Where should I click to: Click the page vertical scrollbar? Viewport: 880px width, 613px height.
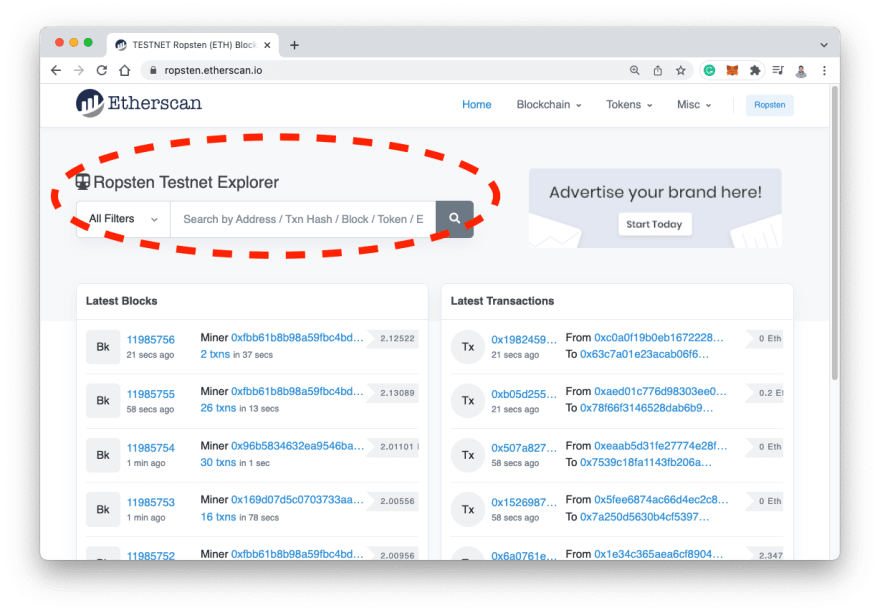[x=835, y=233]
